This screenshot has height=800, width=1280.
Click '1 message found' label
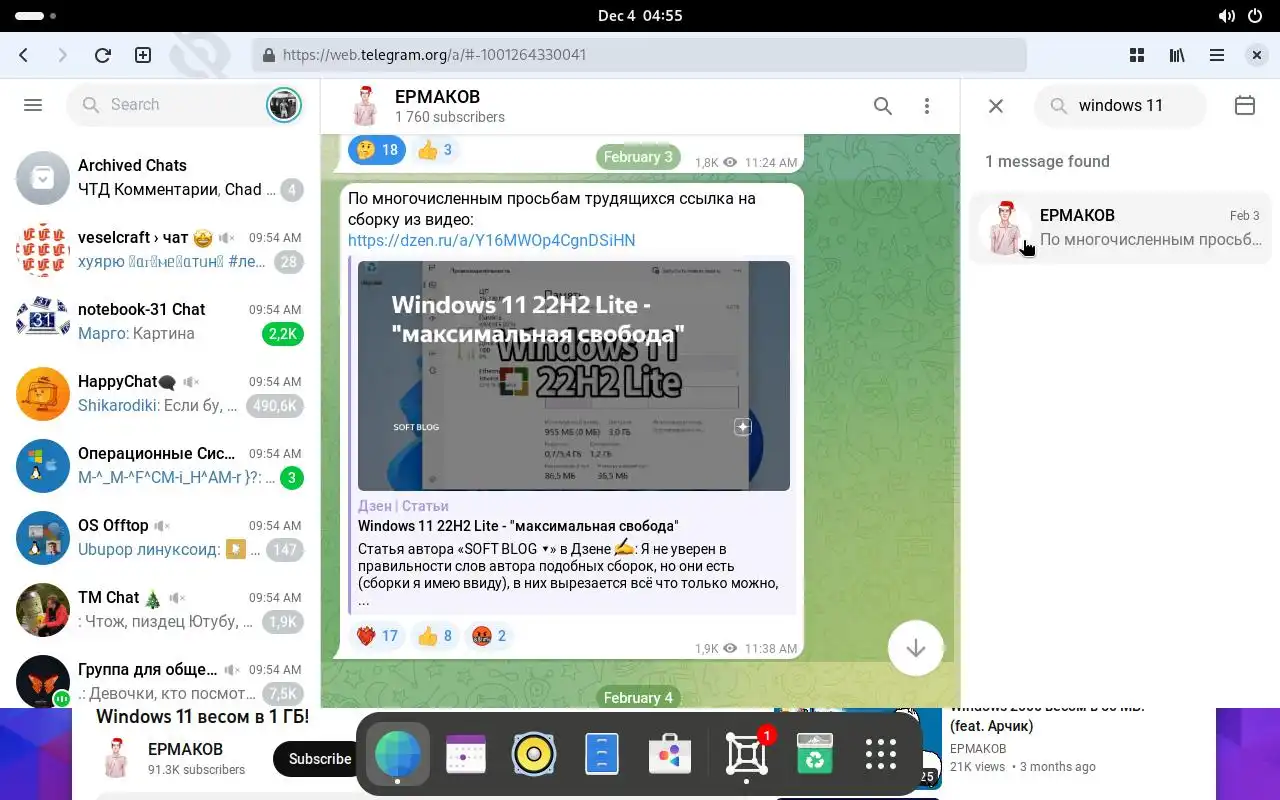1047,161
